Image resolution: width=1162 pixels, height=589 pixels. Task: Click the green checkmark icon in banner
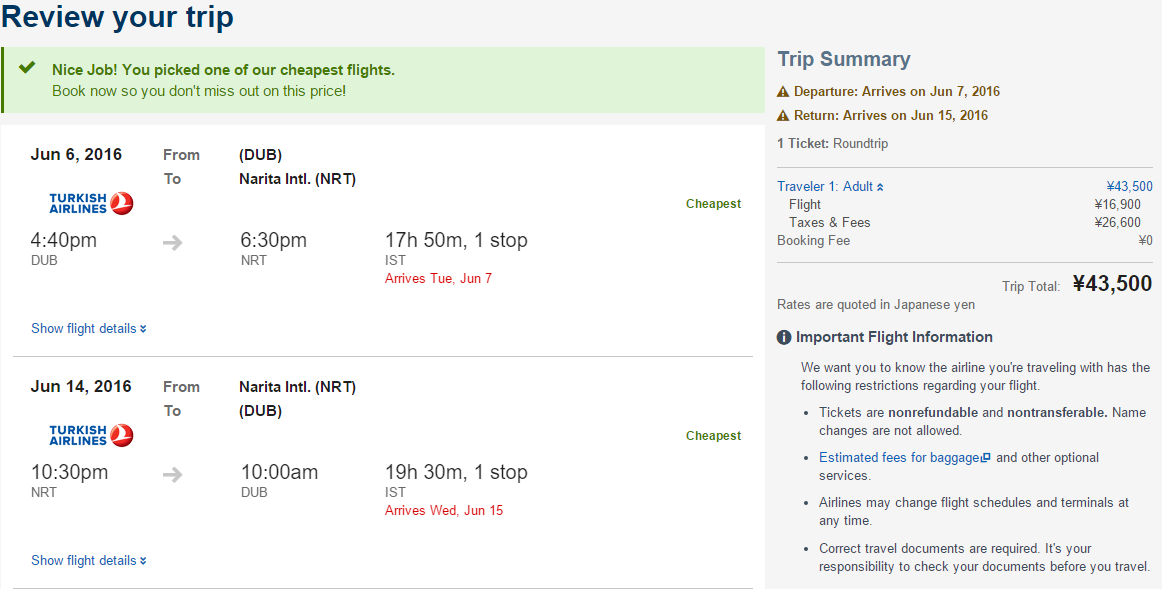pyautogui.click(x=27, y=67)
